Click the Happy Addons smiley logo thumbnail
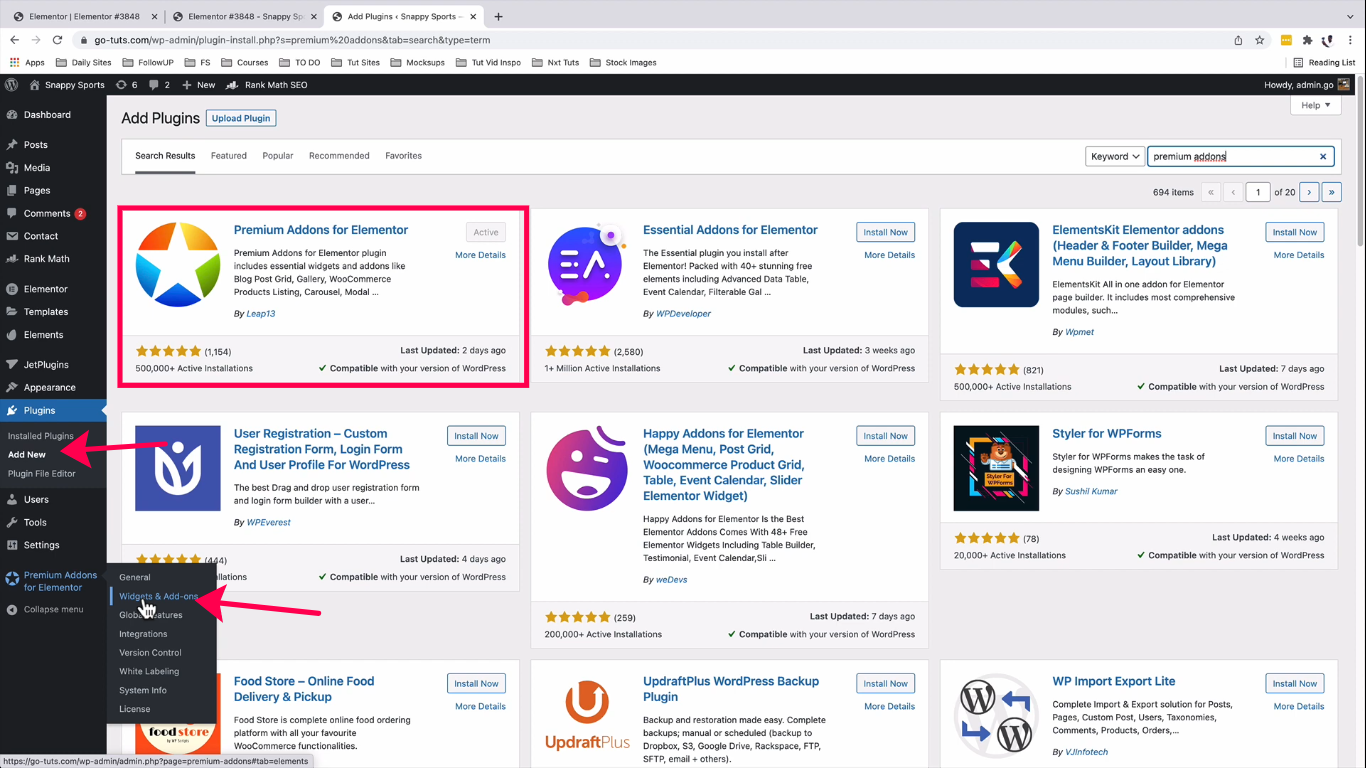Image resolution: width=1366 pixels, height=768 pixels. coord(588,469)
